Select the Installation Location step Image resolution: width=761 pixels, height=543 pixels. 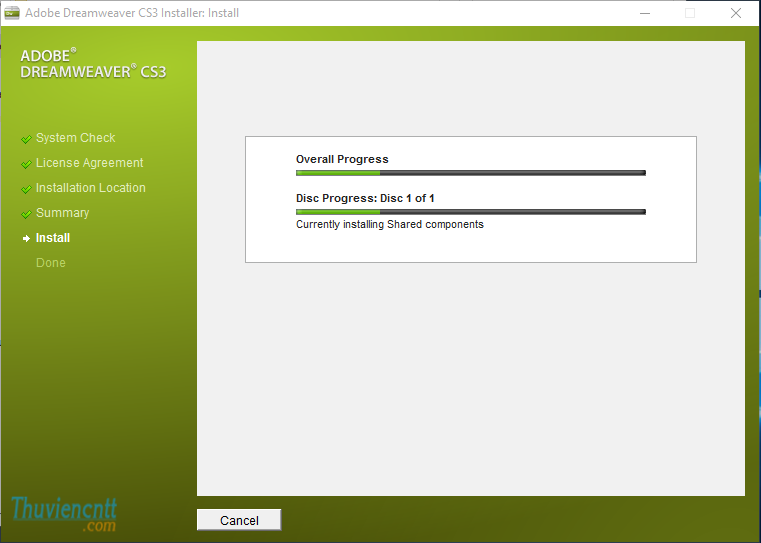click(90, 188)
